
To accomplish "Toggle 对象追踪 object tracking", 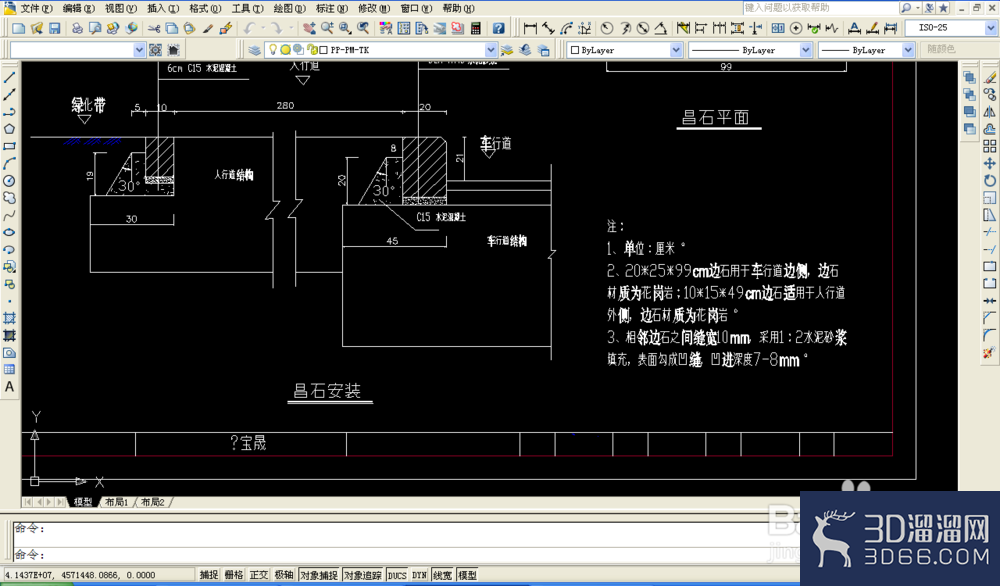I will (x=363, y=575).
